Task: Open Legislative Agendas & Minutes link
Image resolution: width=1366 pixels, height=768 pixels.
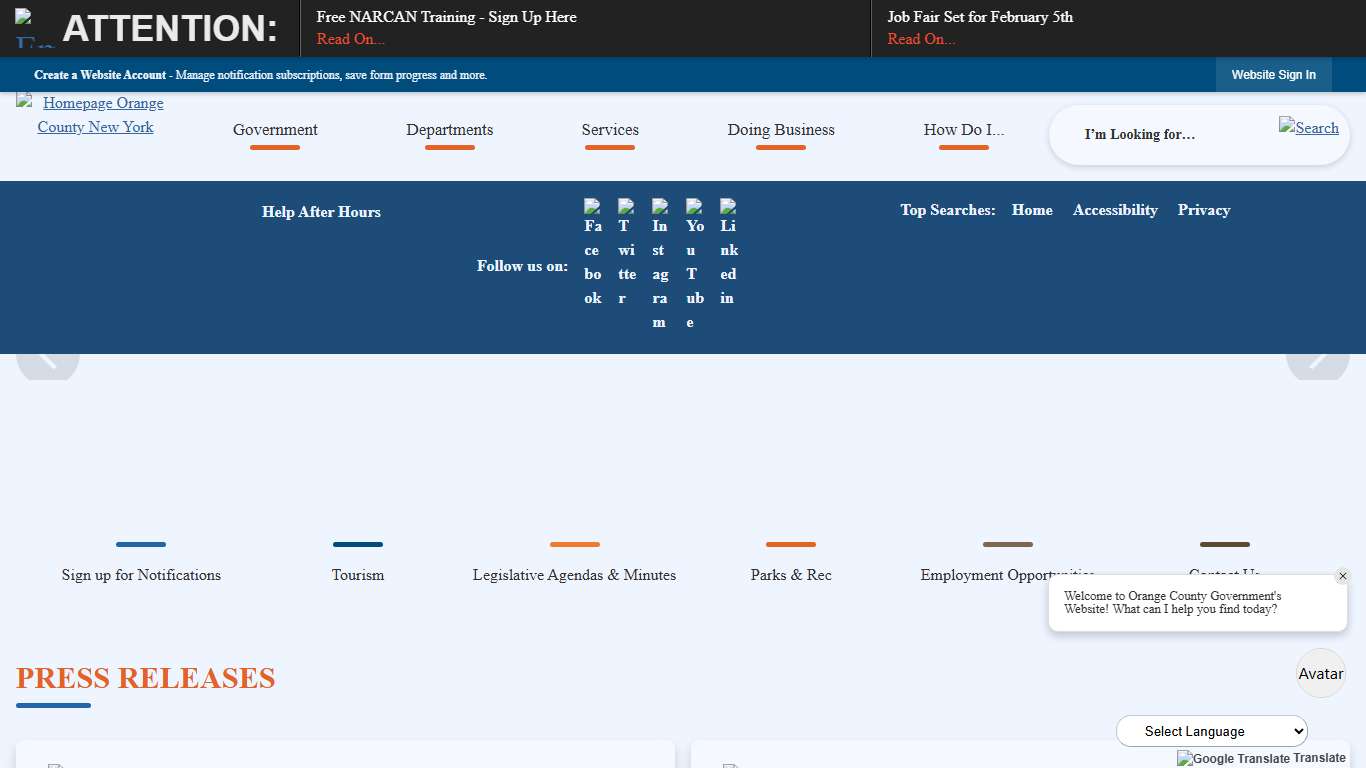Action: 574,575
